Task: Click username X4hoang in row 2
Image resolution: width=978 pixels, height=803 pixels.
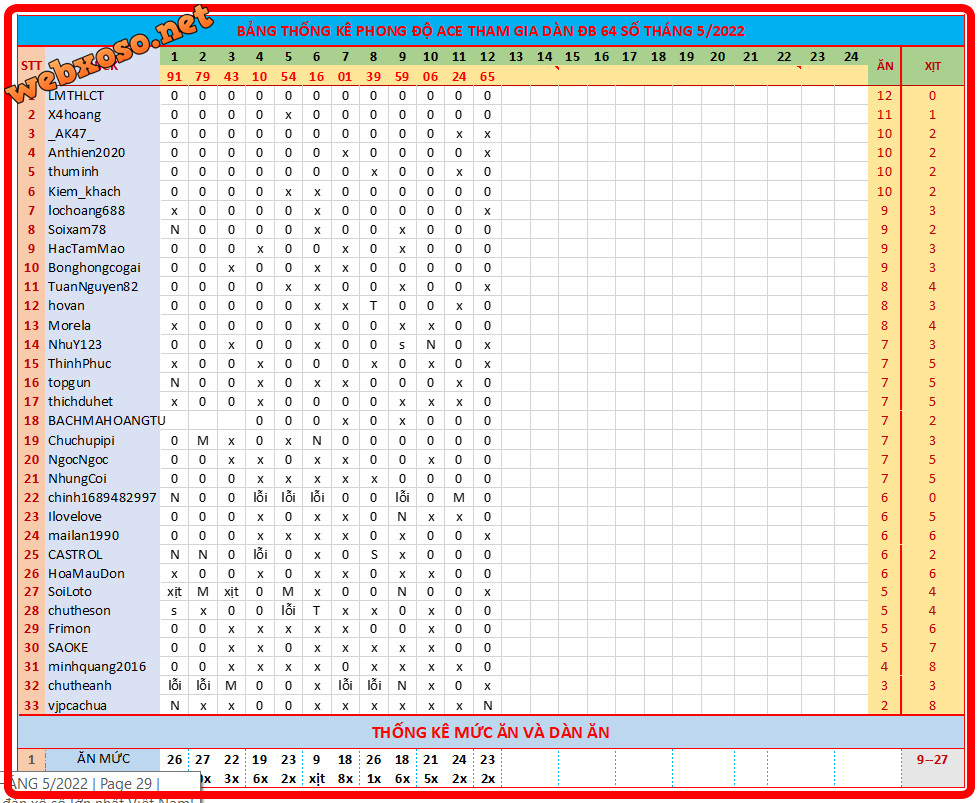Action: click(x=75, y=115)
